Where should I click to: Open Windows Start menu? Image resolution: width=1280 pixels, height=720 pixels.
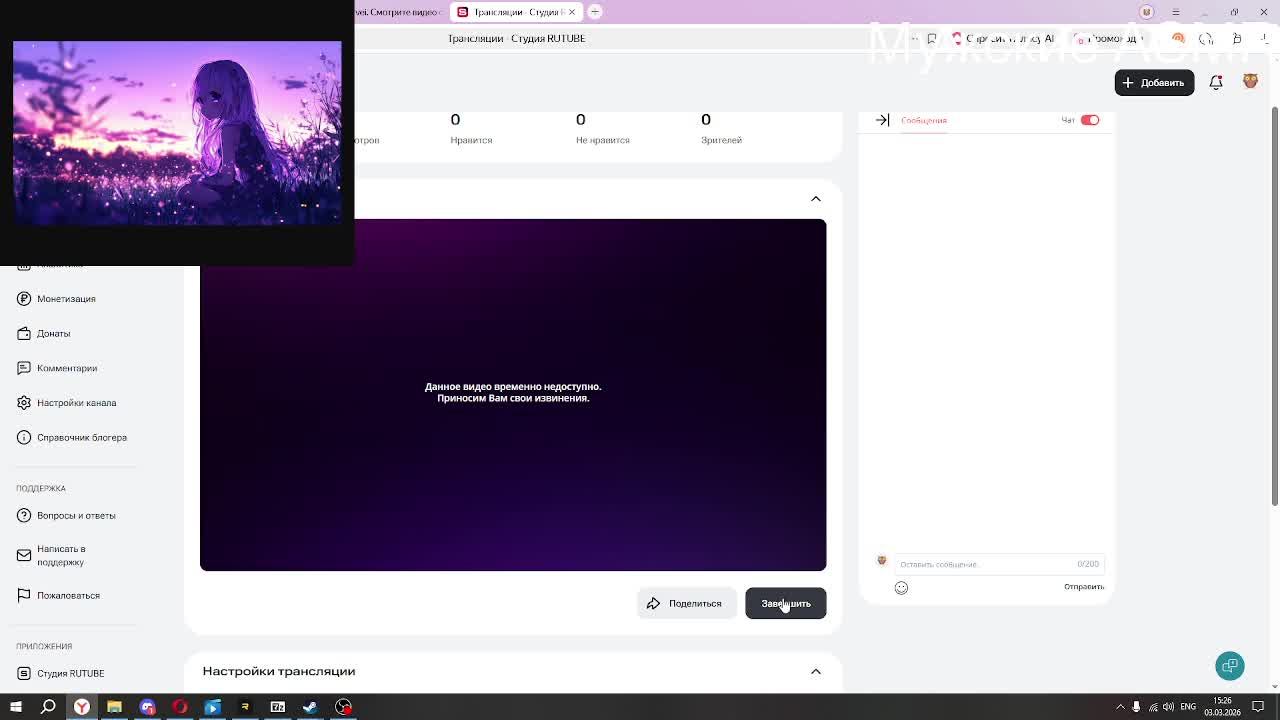click(x=16, y=707)
